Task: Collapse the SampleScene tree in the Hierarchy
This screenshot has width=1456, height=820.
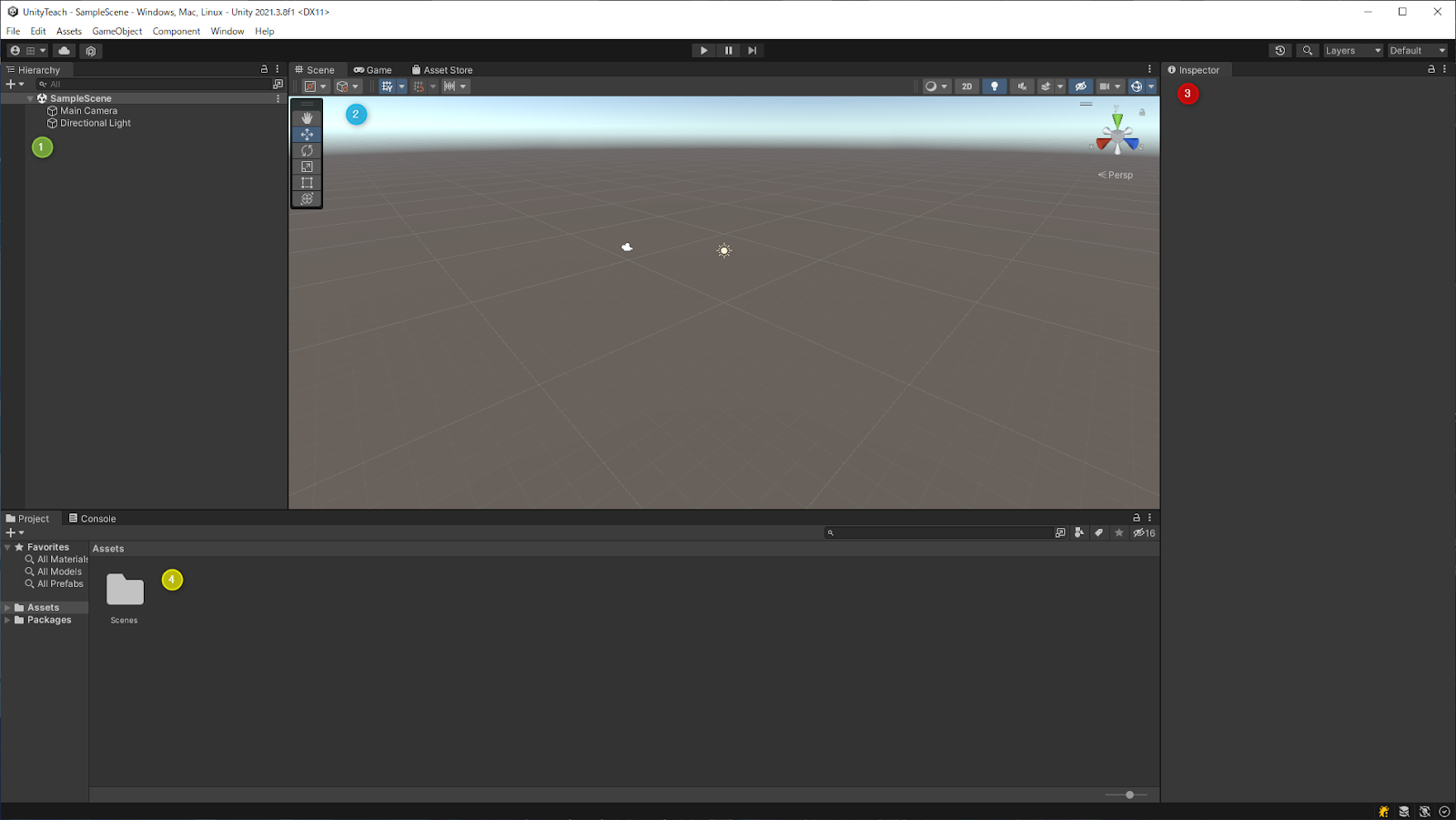Action: (x=30, y=98)
